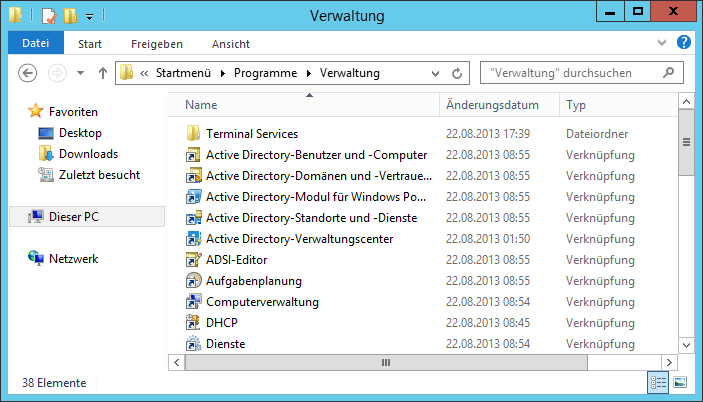Switch to the Ansicht ribbon tab

coord(231,44)
